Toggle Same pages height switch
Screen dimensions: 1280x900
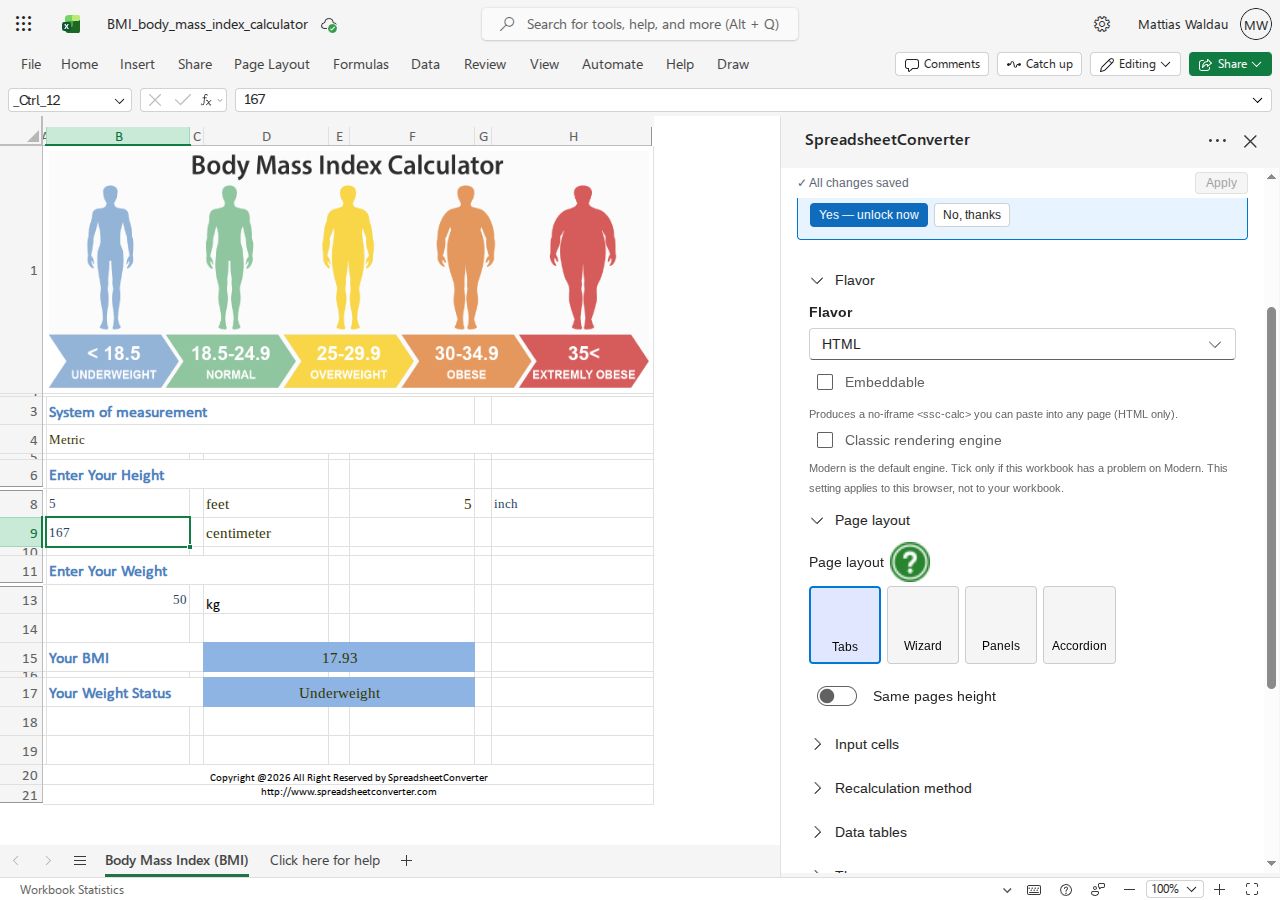837,696
